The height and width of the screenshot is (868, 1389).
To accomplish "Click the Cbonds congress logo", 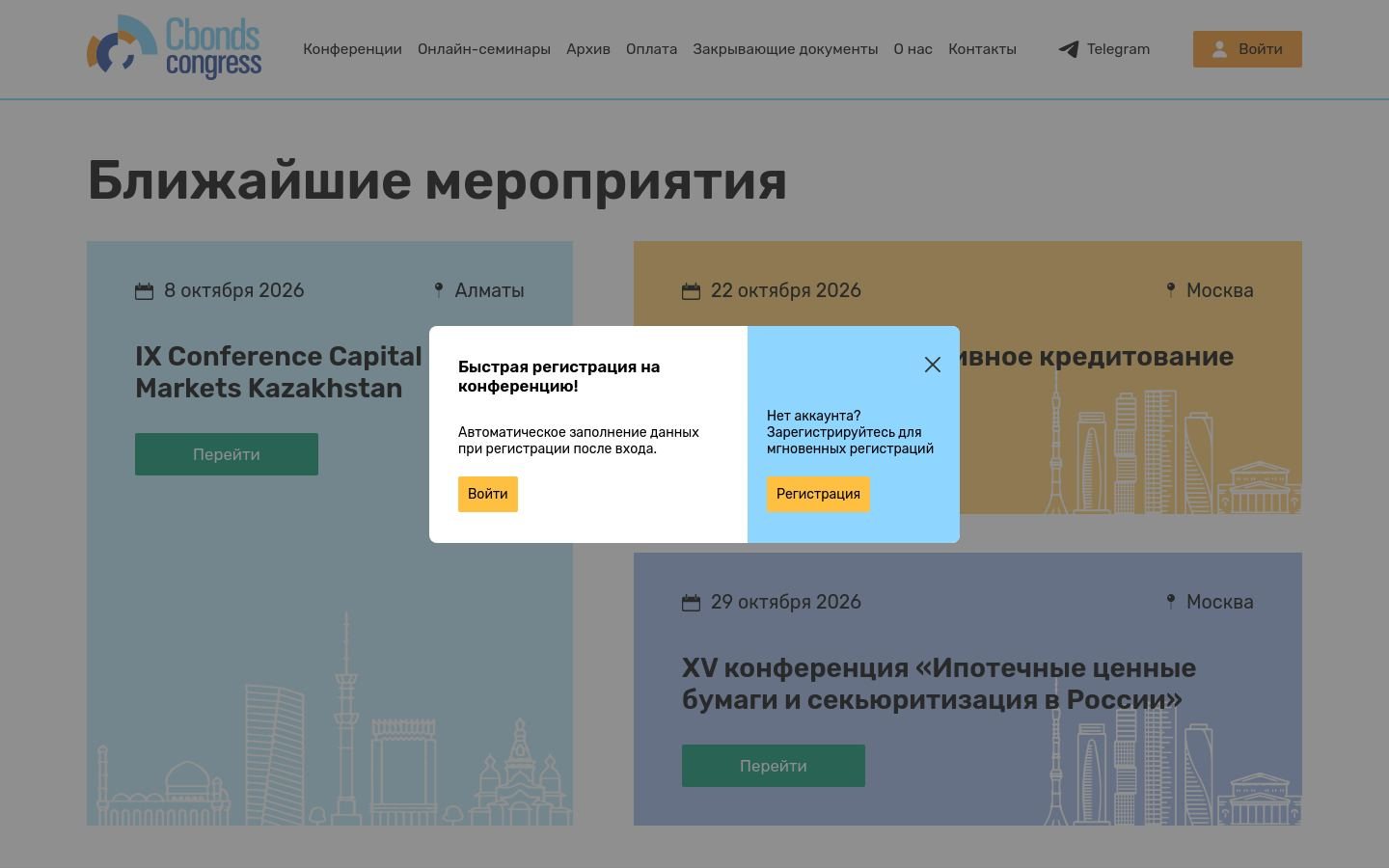I will click(175, 46).
